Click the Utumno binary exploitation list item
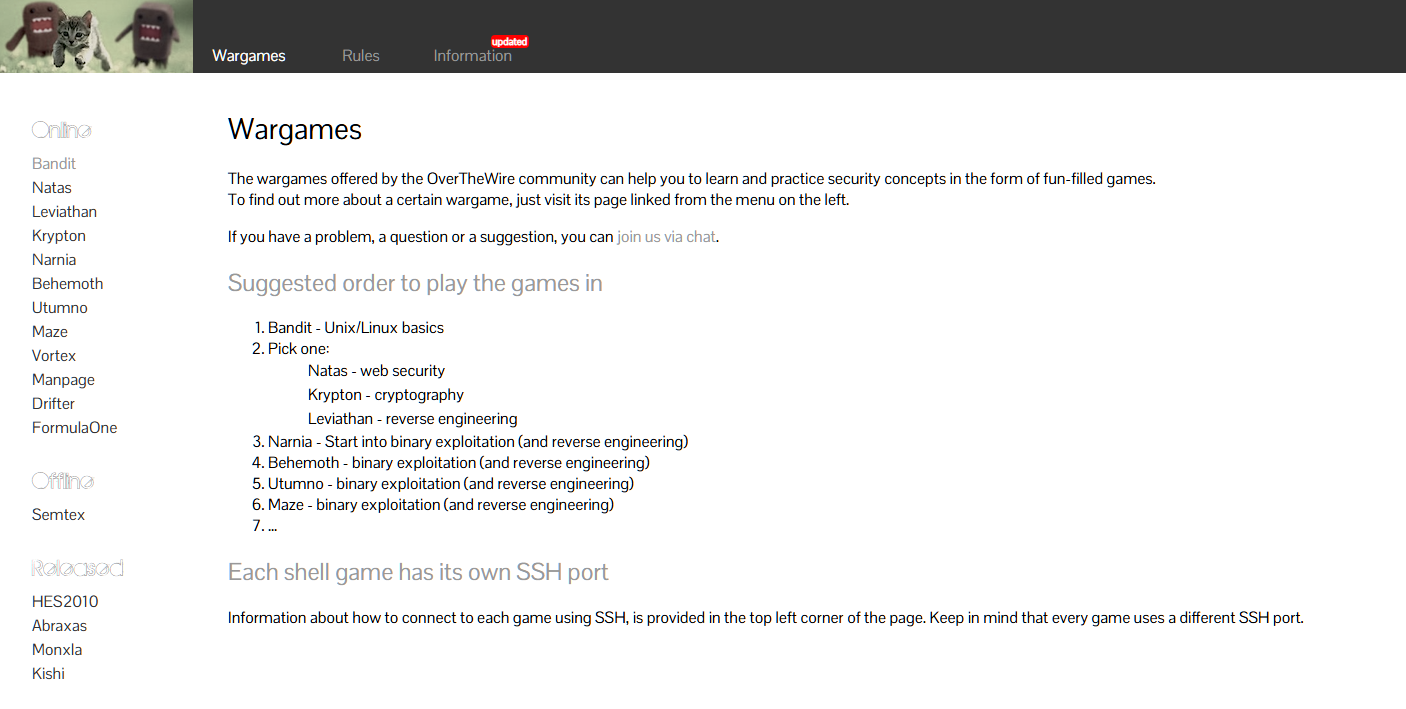Screen dimensions: 1406x709 (451, 484)
